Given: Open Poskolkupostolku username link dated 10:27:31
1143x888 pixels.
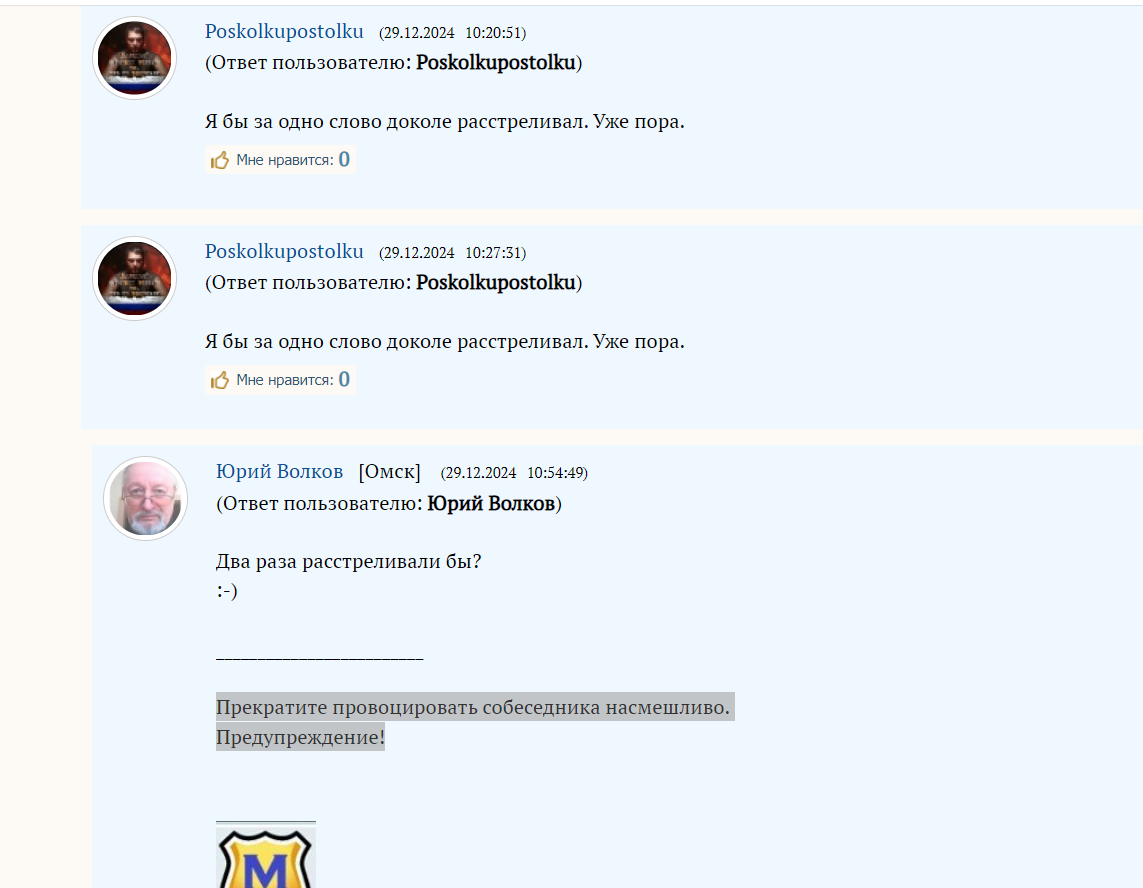Looking at the screenshot, I should tap(284, 252).
